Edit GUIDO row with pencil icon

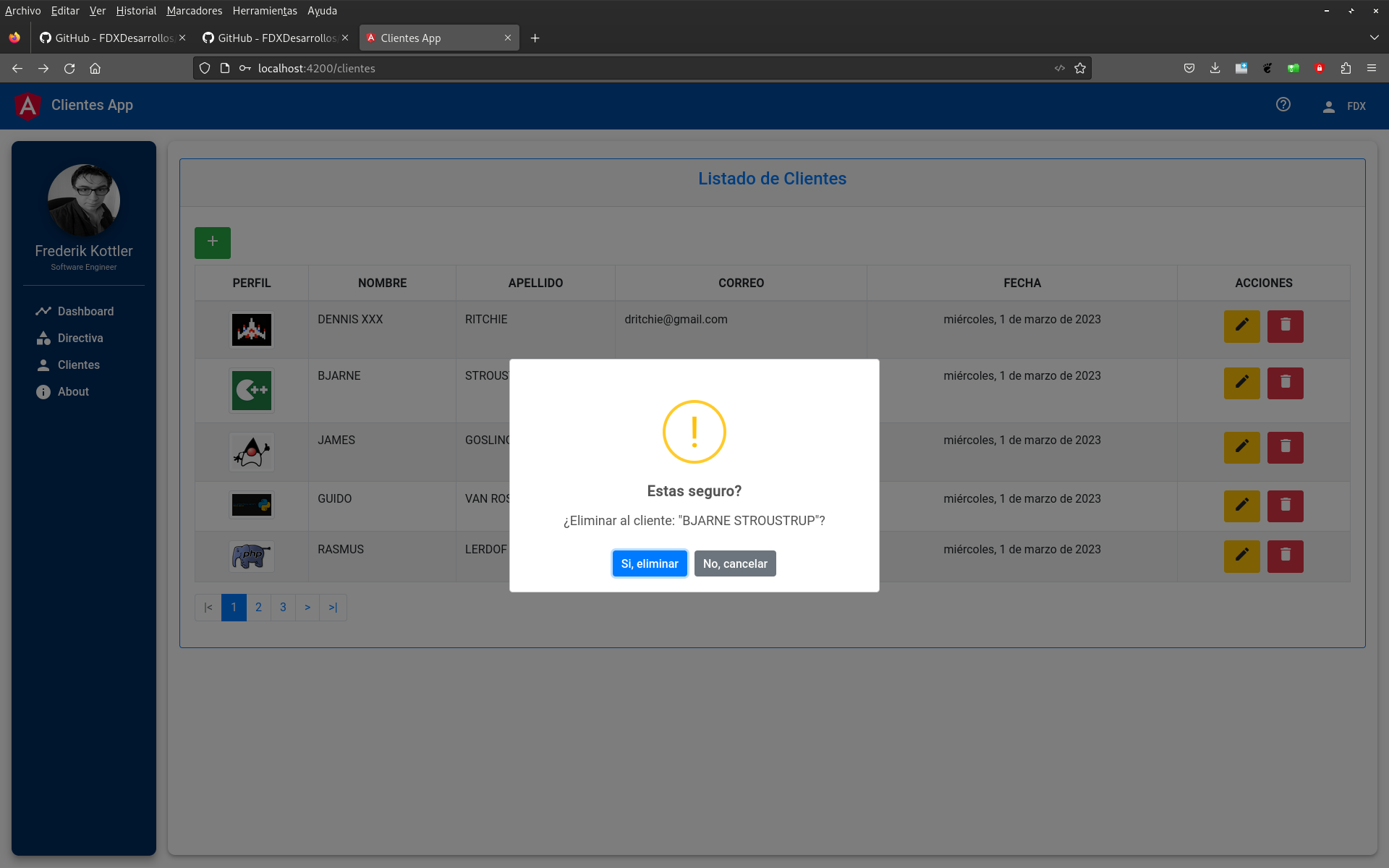pos(1241,506)
